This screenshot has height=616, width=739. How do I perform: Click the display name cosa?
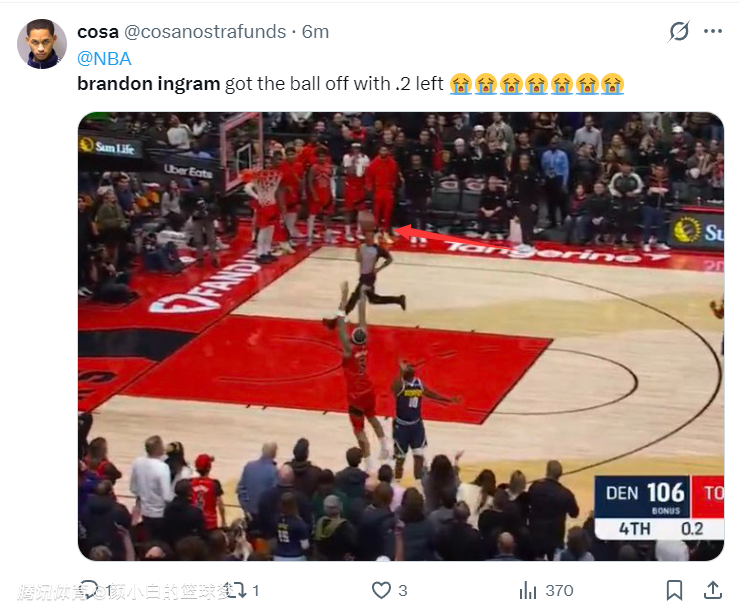tap(98, 32)
